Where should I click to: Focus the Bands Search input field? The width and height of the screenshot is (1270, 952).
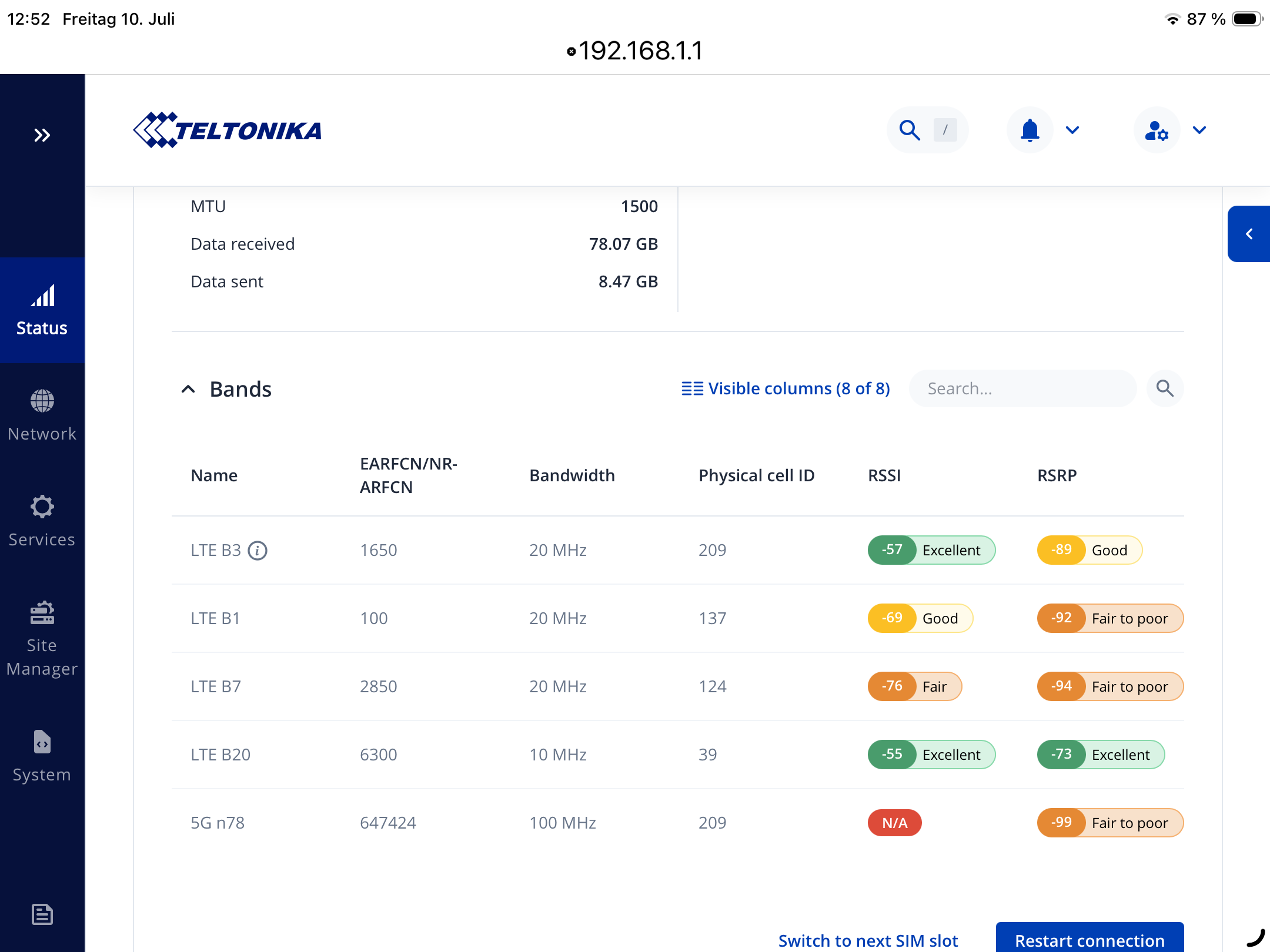point(1022,388)
